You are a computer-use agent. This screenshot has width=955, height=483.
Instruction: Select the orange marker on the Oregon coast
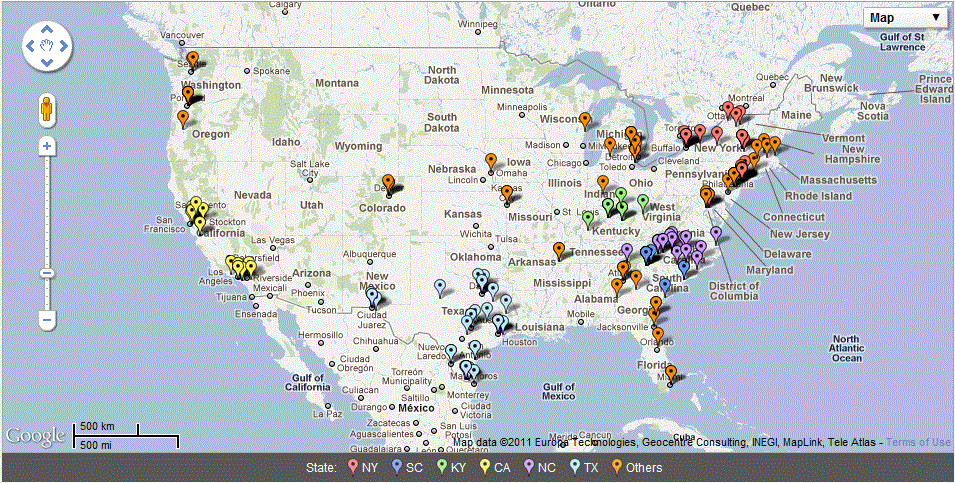183,118
